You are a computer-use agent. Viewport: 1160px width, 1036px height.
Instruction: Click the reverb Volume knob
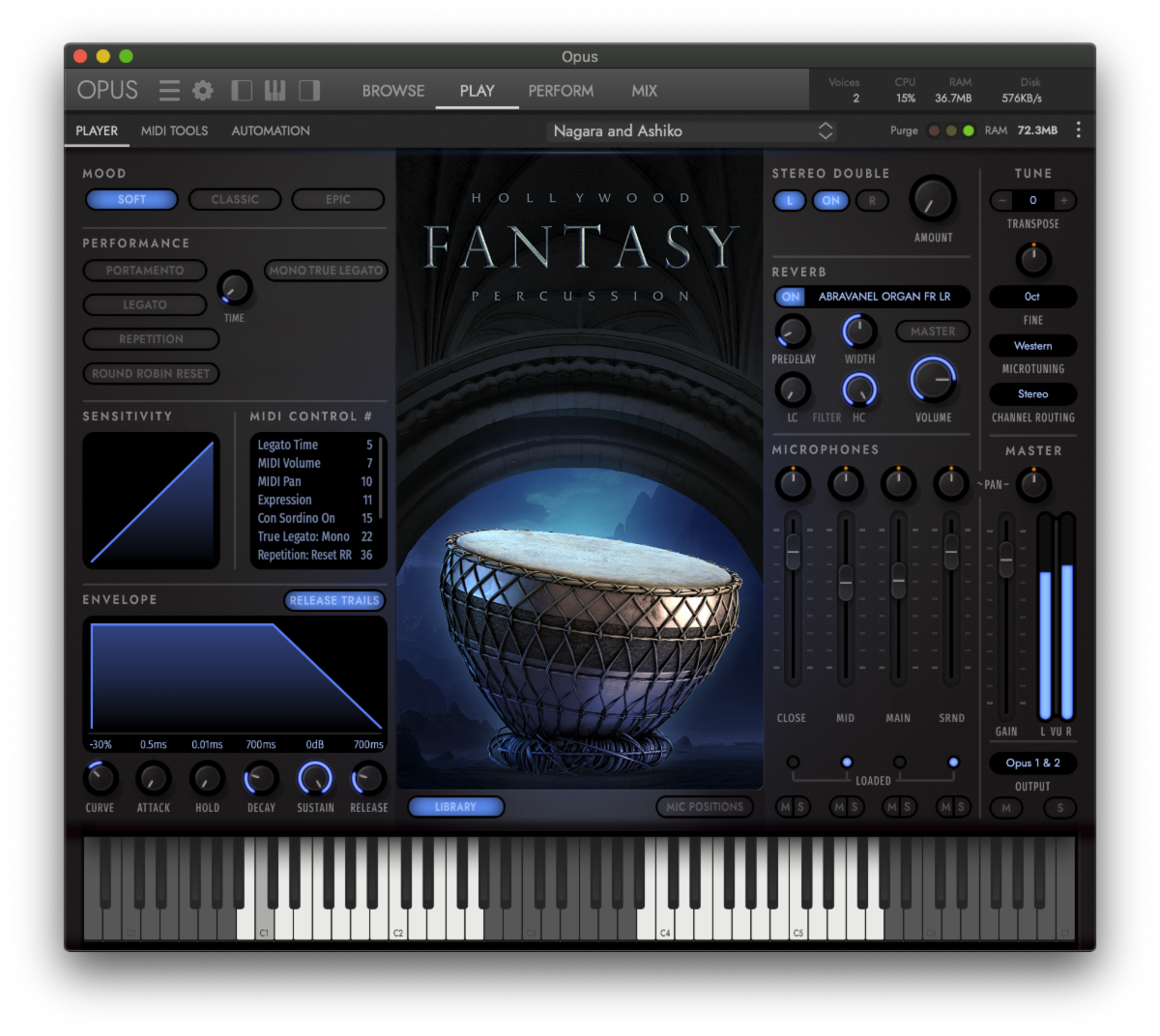pos(933,380)
